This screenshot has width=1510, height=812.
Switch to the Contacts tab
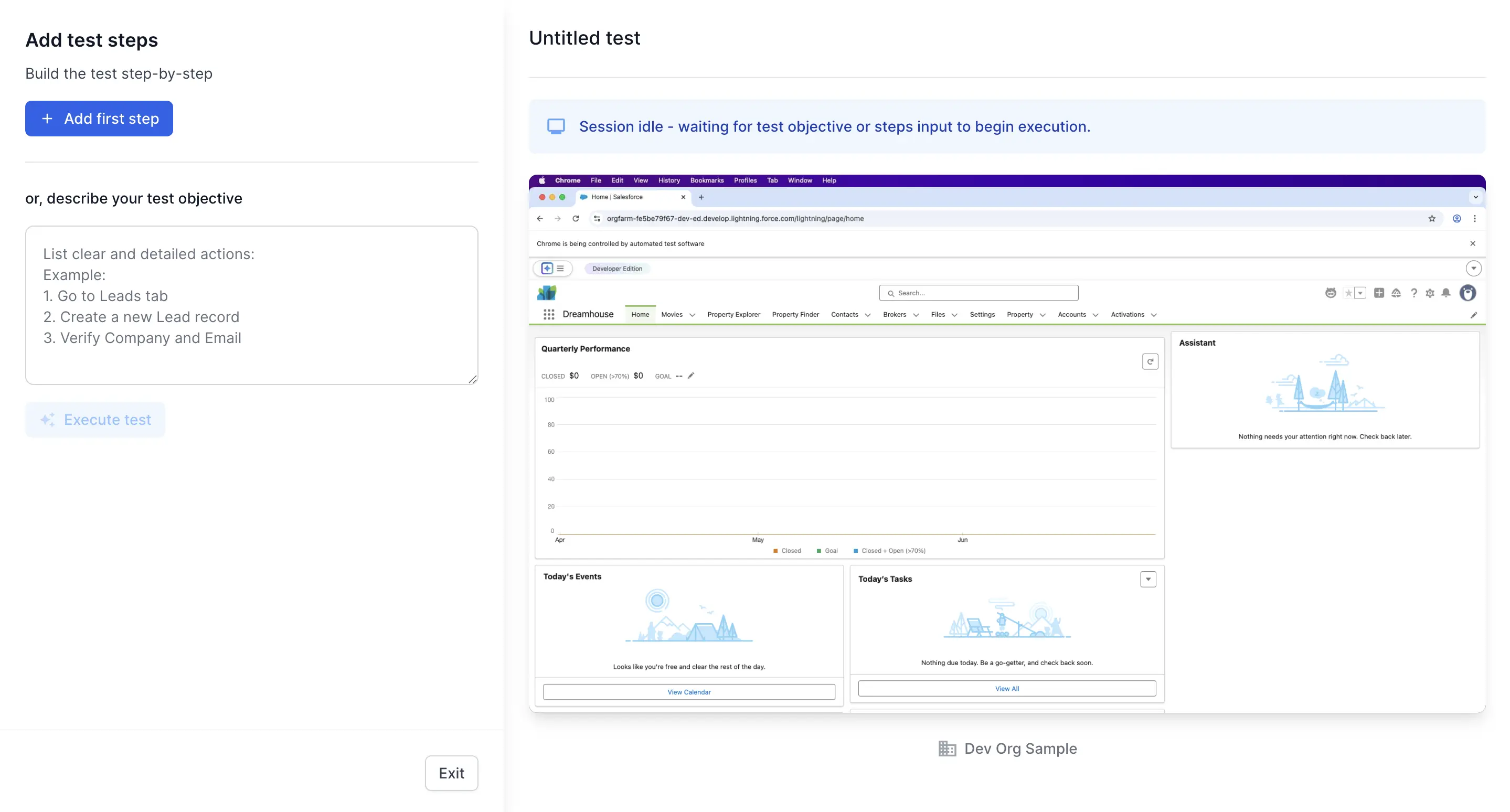click(846, 315)
